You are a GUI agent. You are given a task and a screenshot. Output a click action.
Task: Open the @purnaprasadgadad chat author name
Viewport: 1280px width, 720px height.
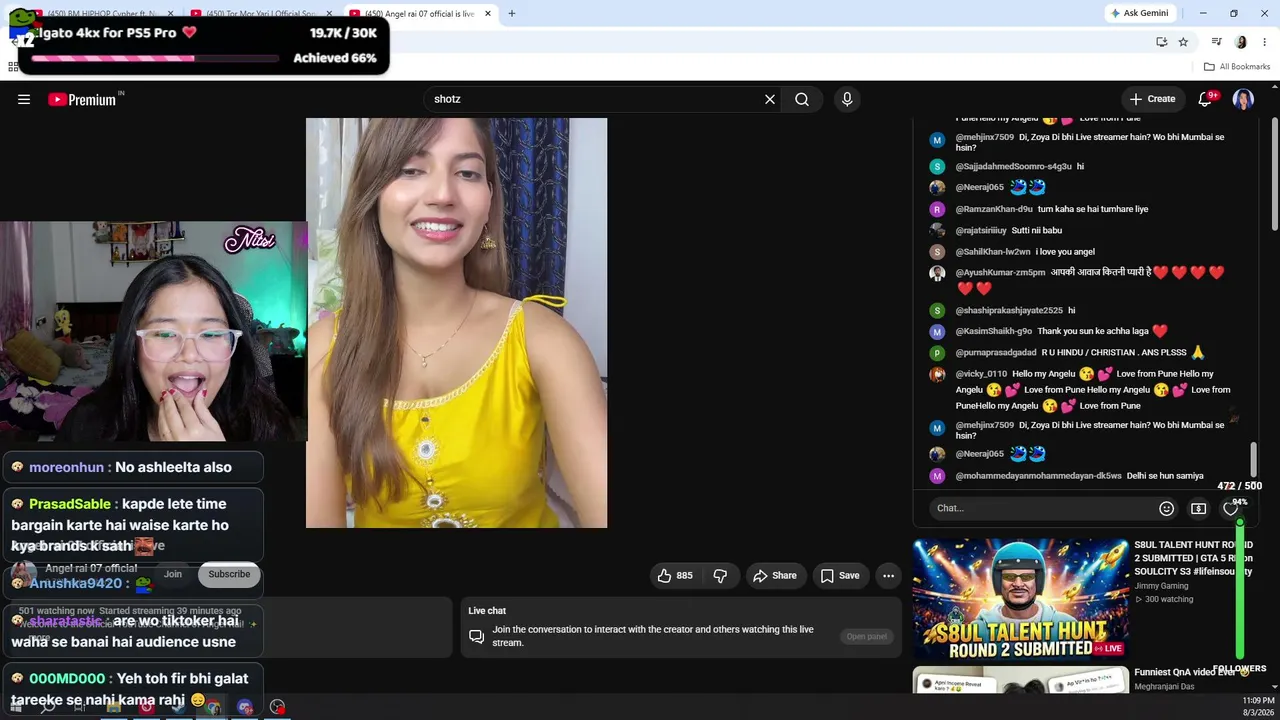click(996, 353)
